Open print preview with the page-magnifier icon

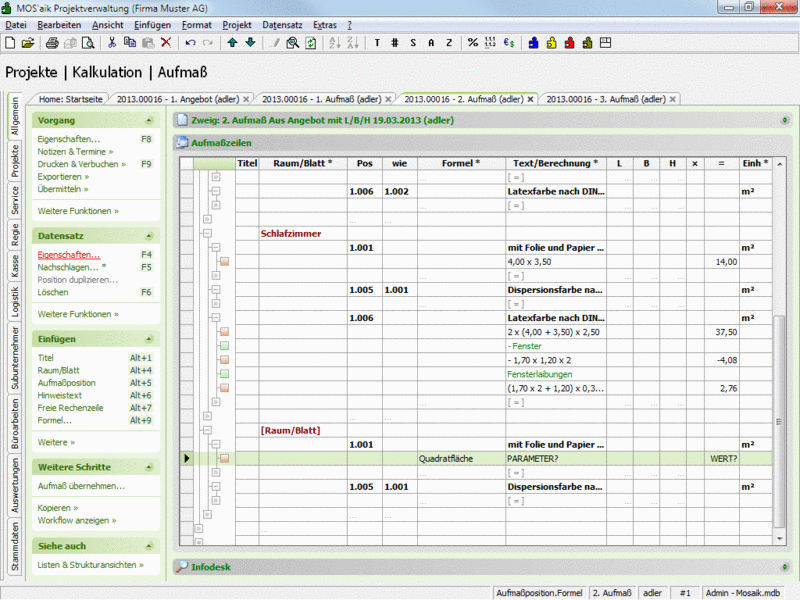coord(88,43)
